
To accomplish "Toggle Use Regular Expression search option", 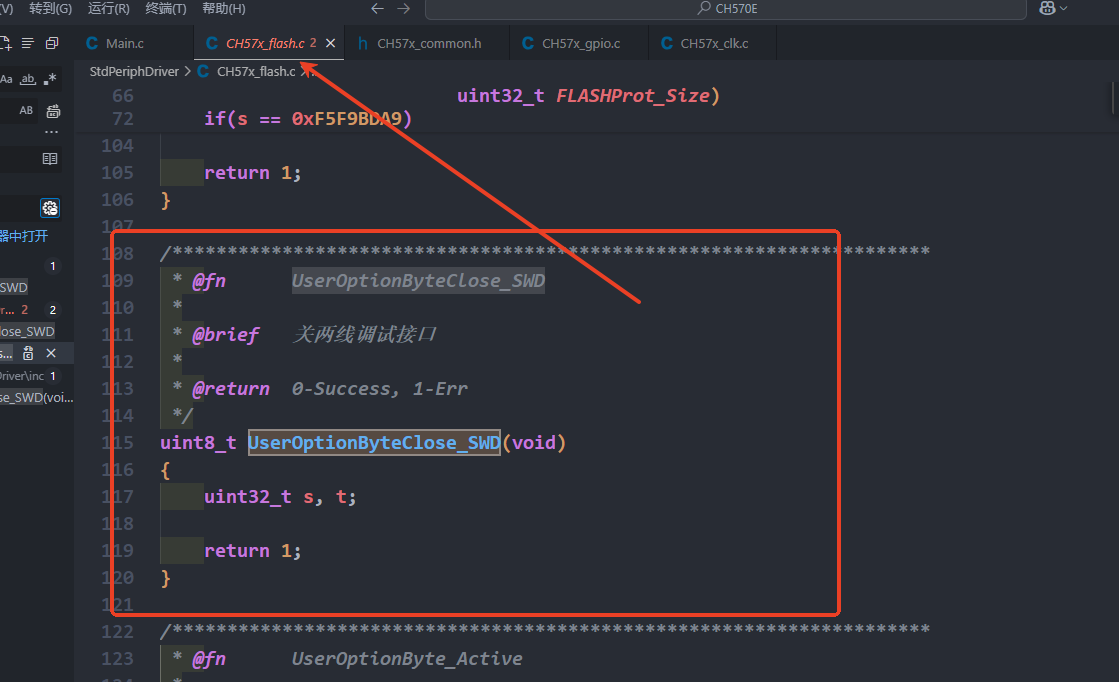I will [x=51, y=79].
